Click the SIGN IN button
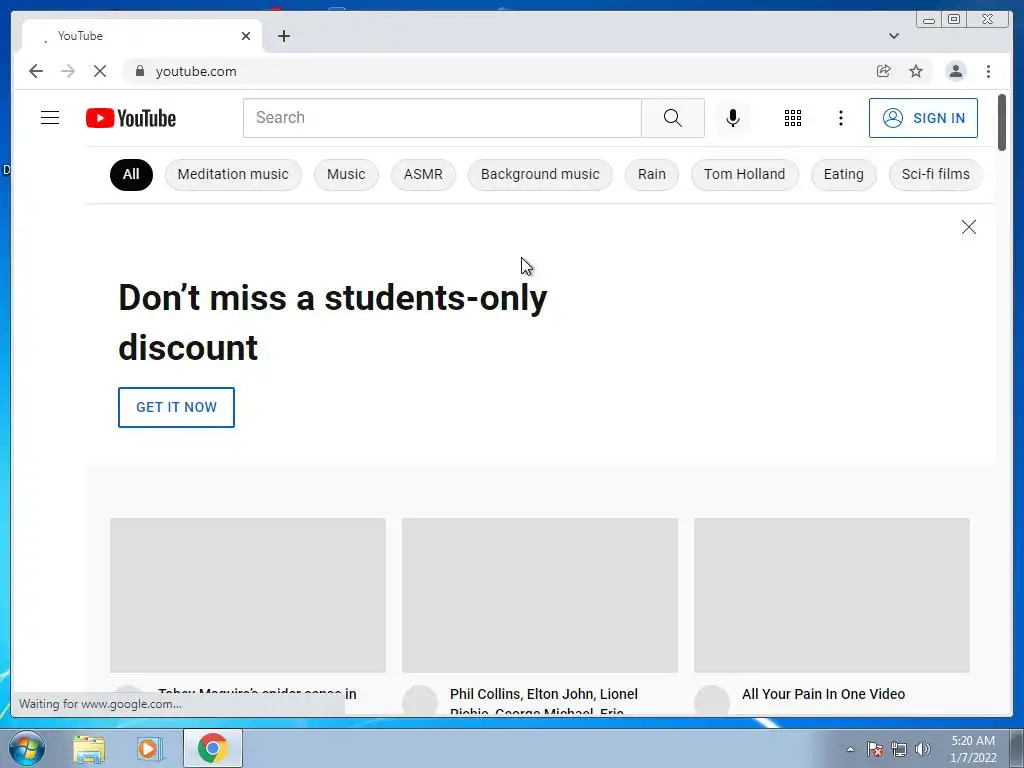Image resolution: width=1024 pixels, height=768 pixels. click(x=923, y=118)
